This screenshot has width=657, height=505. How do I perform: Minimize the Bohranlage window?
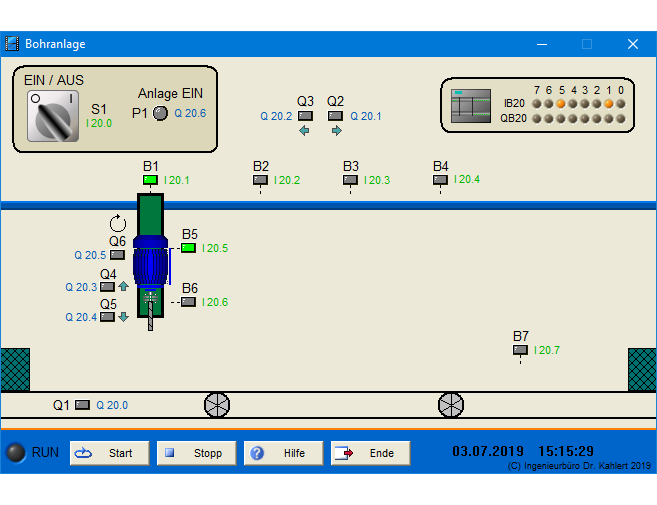[542, 44]
